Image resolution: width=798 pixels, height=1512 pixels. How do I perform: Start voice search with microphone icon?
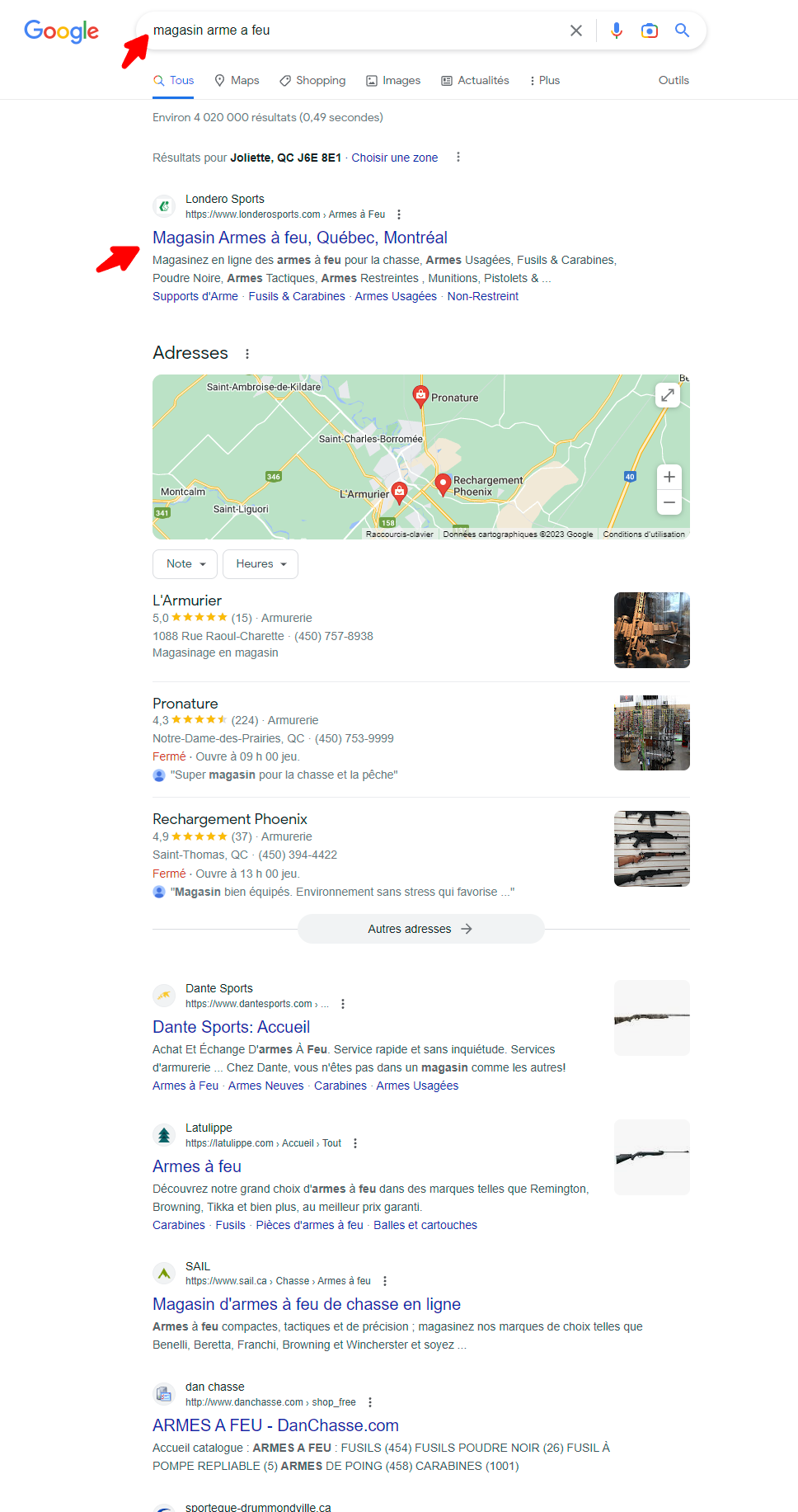(617, 31)
